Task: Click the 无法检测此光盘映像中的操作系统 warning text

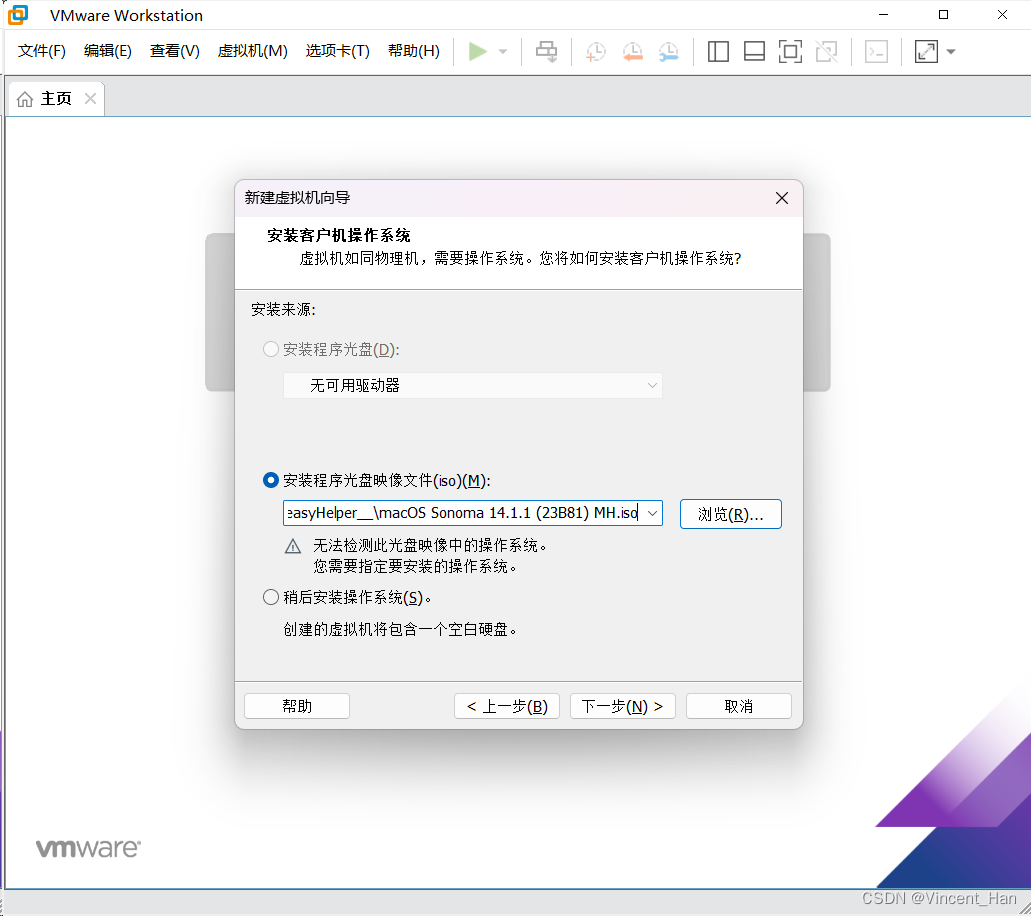Action: pyautogui.click(x=431, y=545)
